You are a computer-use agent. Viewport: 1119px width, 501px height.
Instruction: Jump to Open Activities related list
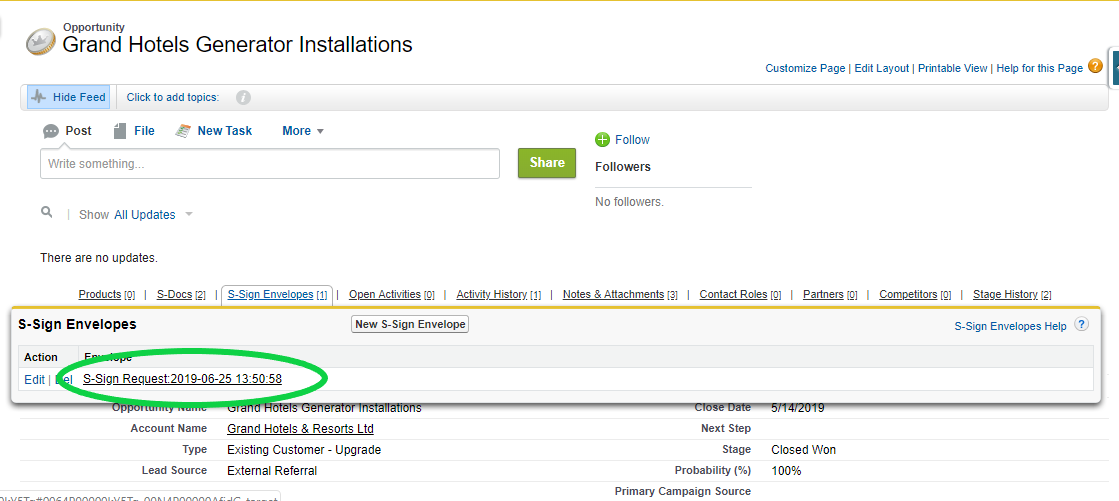click(392, 294)
